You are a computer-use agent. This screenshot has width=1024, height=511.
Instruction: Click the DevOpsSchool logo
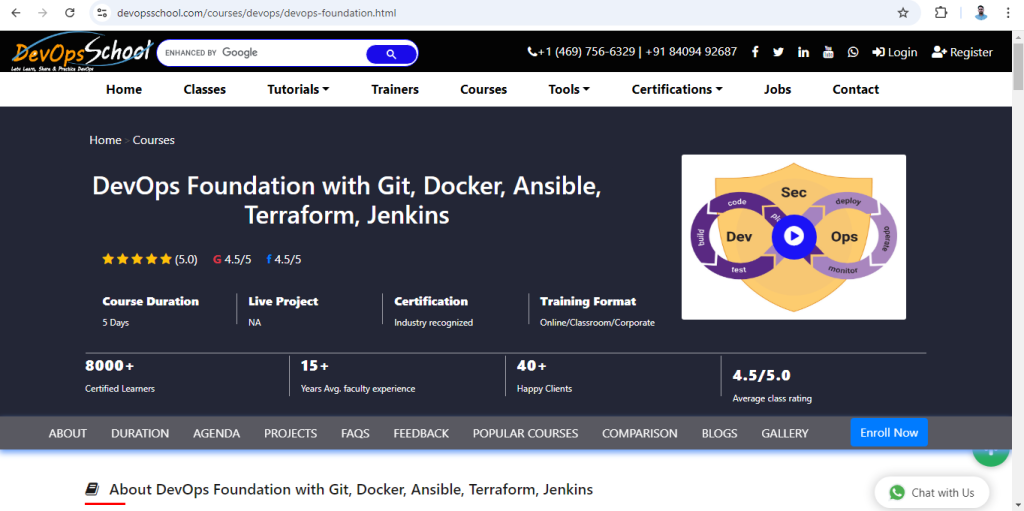coord(81,52)
